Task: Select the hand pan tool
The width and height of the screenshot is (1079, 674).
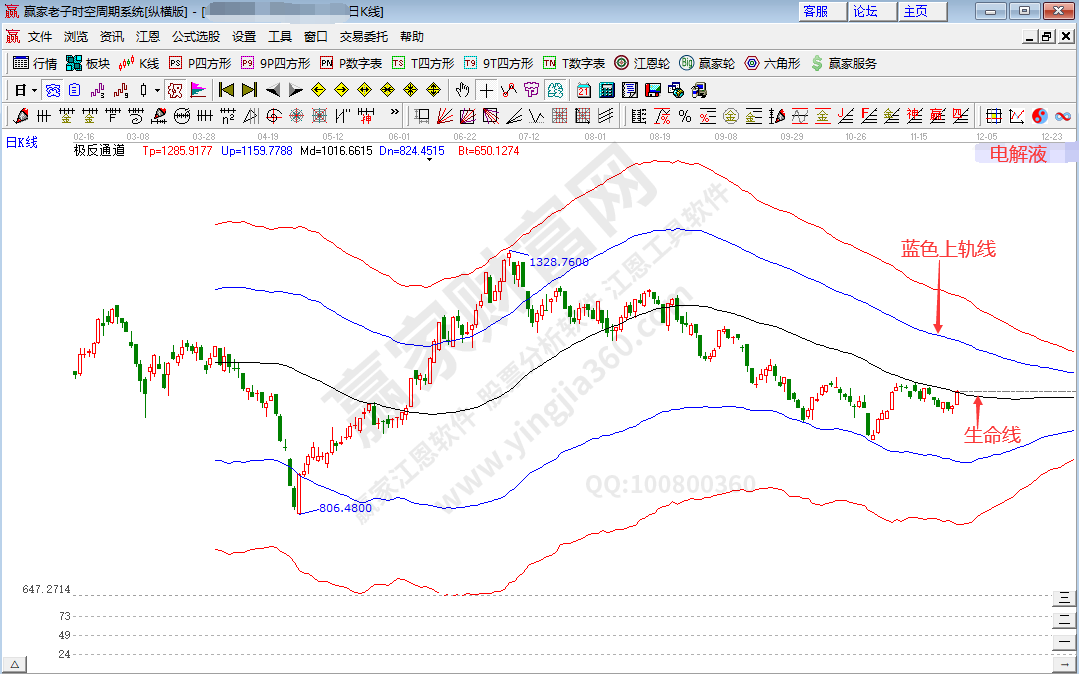Action: pyautogui.click(x=462, y=89)
